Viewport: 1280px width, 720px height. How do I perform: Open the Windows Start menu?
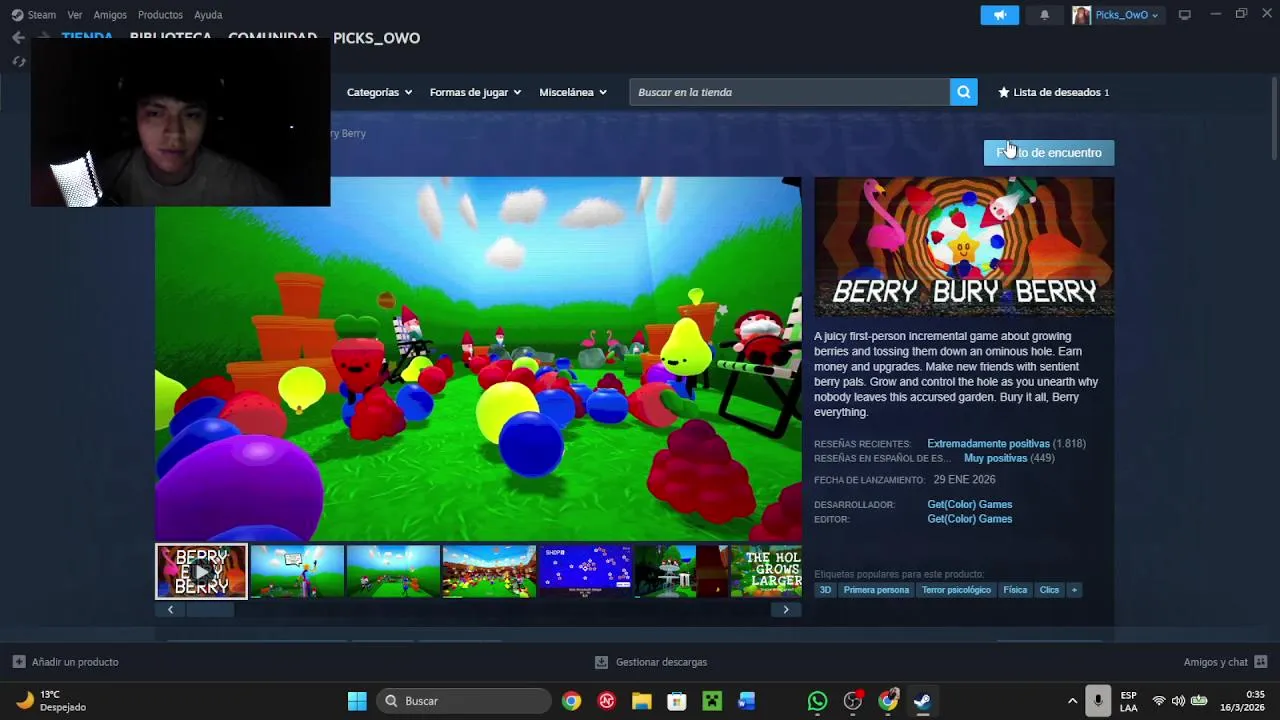click(357, 701)
